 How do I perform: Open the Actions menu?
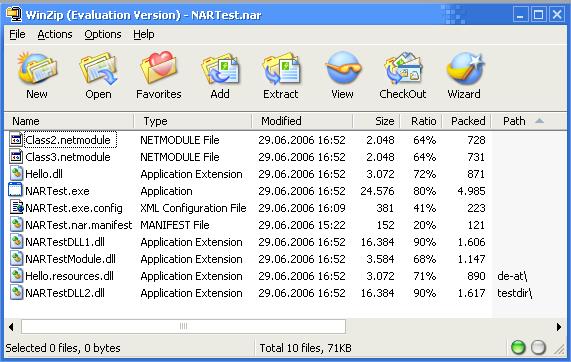tap(55, 34)
